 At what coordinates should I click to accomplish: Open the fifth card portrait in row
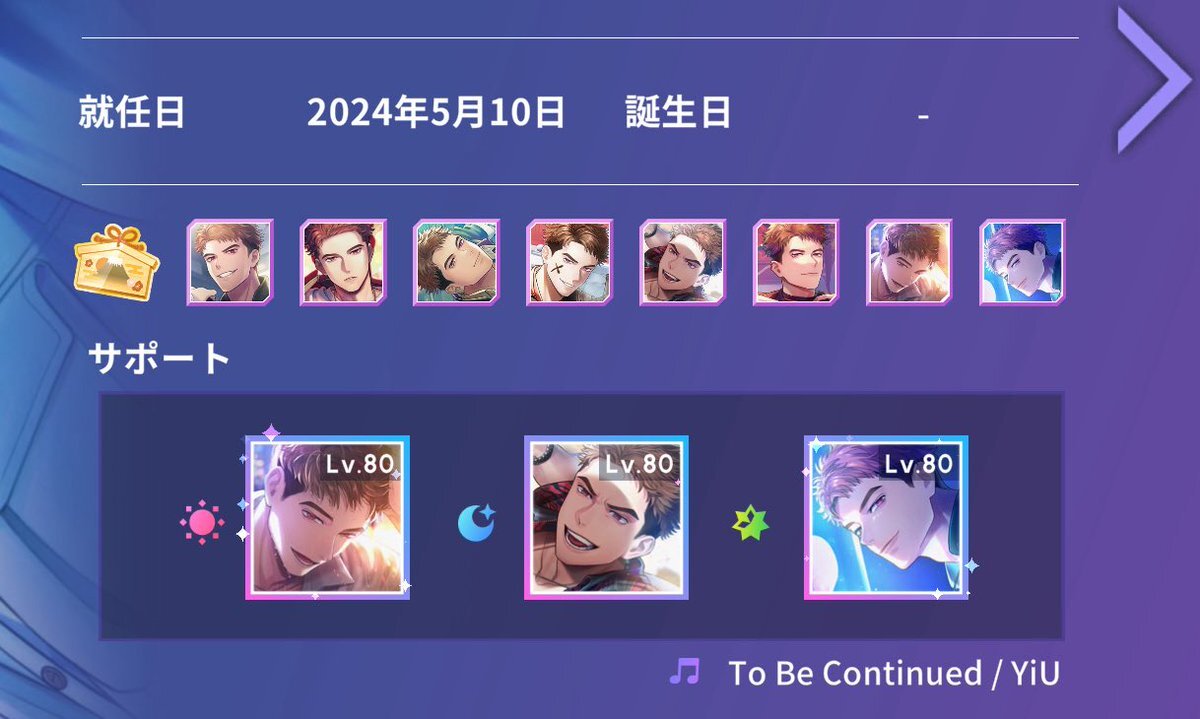682,263
